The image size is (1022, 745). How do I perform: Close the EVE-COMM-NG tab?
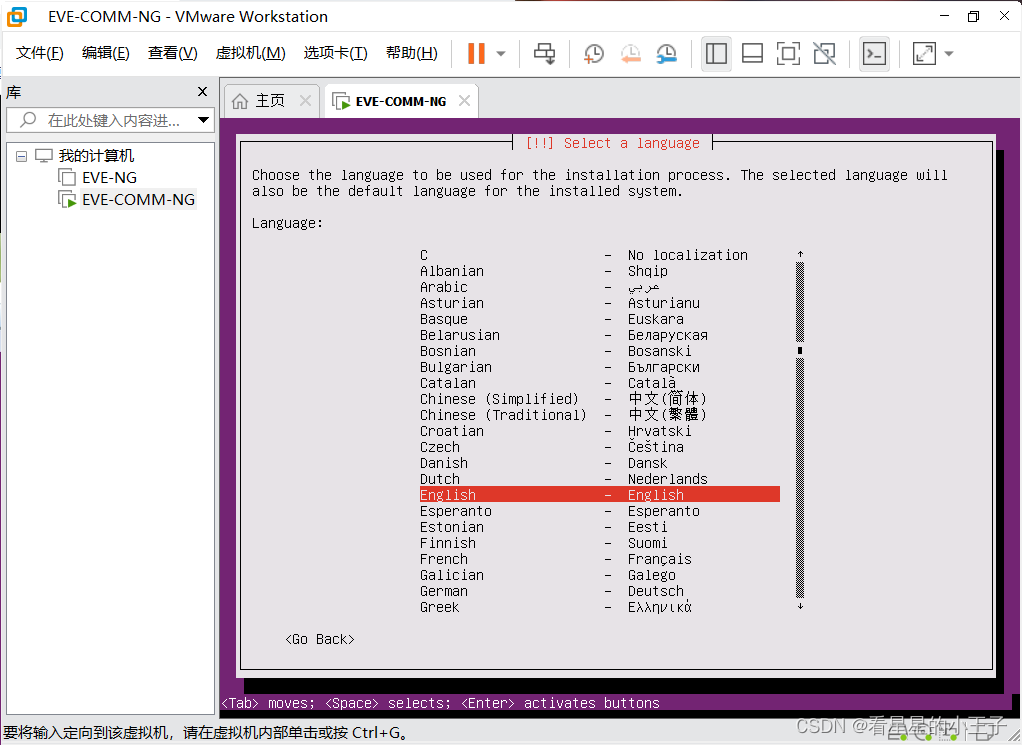[464, 100]
